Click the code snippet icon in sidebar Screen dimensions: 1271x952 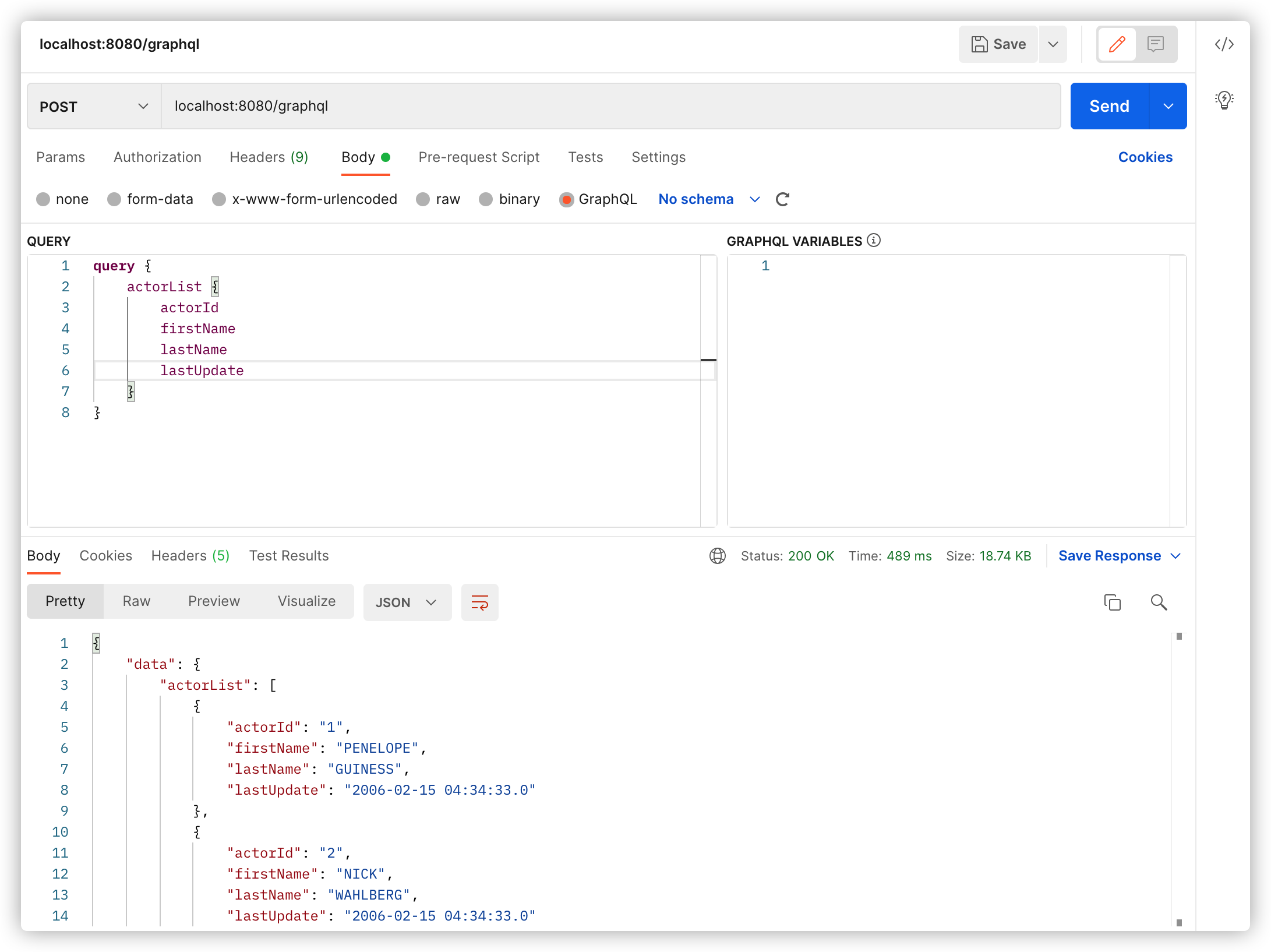click(x=1224, y=44)
